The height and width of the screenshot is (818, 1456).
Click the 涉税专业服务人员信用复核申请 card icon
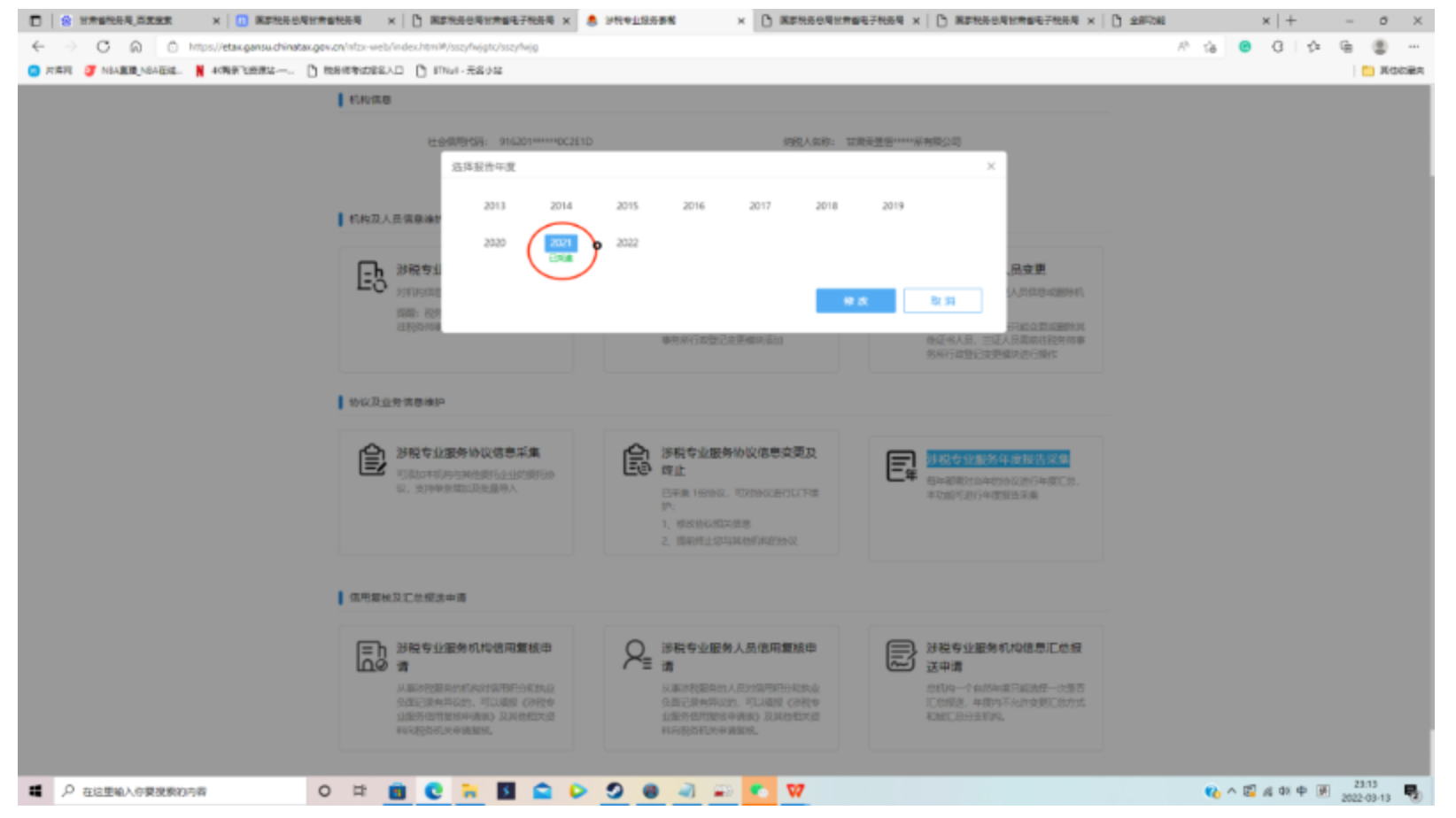[x=637, y=656]
